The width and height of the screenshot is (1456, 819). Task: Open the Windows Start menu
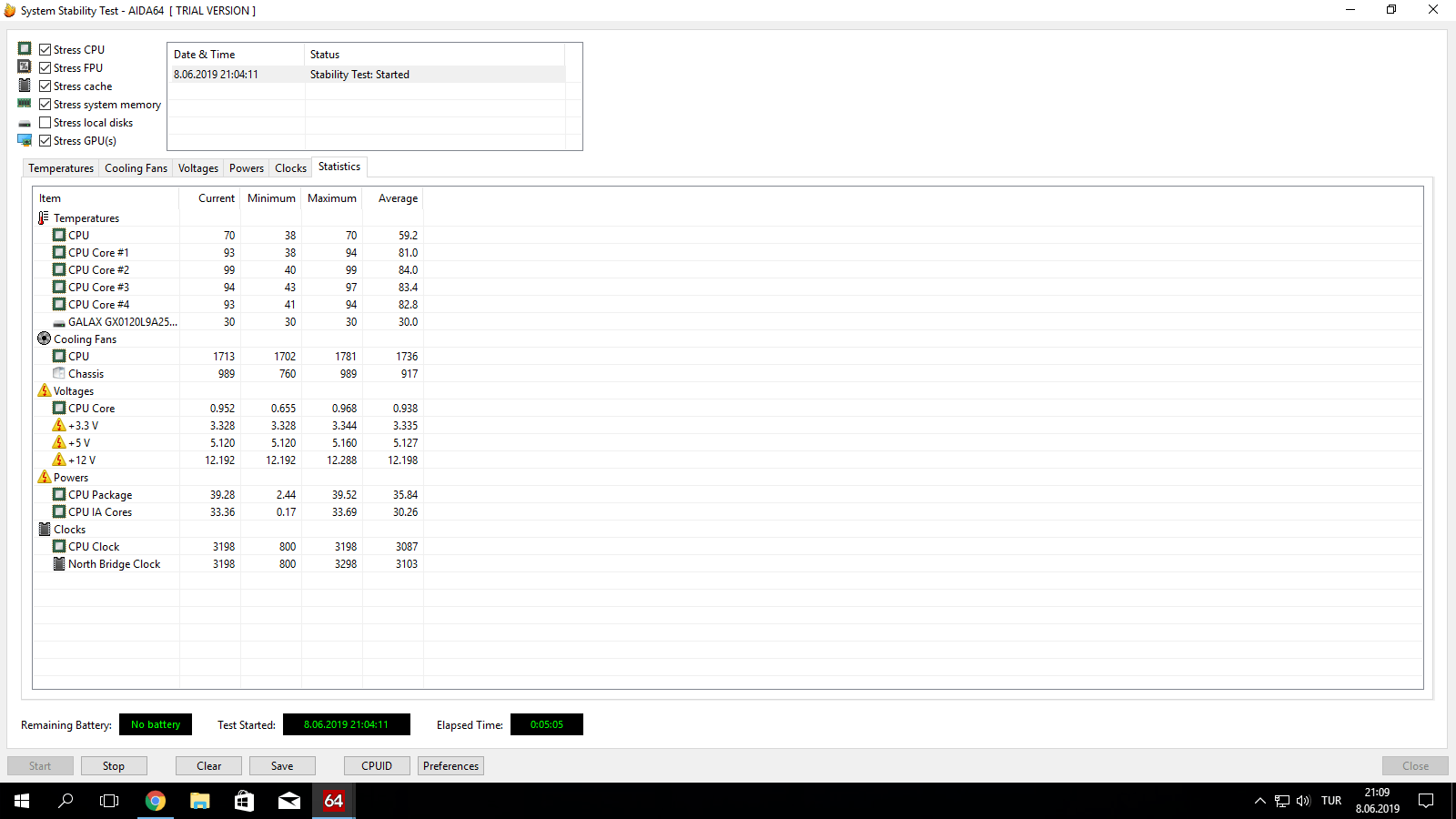pos(22,801)
